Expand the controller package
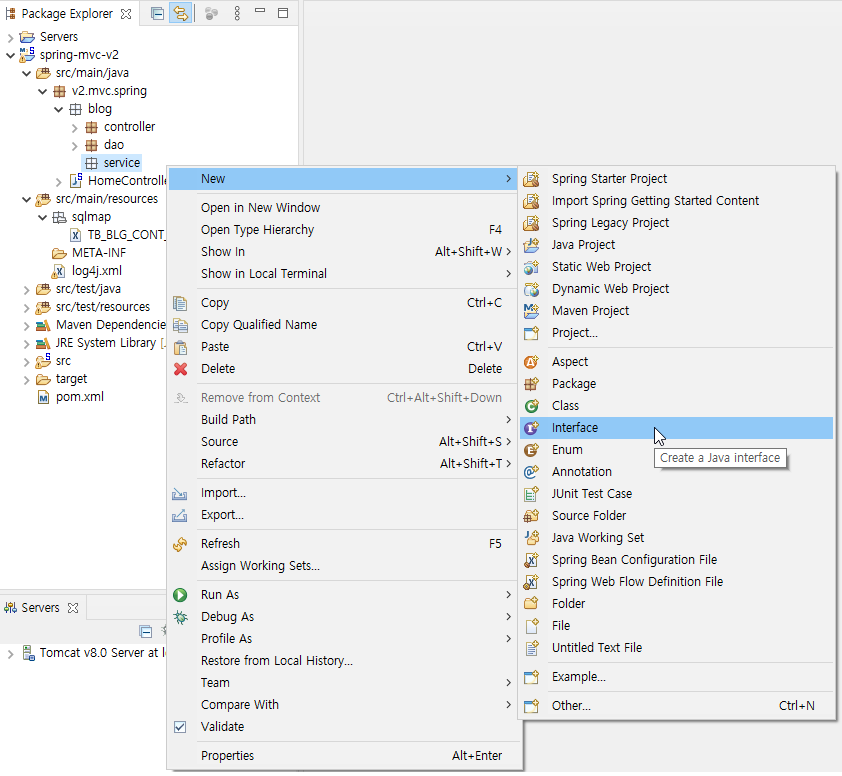This screenshot has height=776, width=842. coord(75,127)
